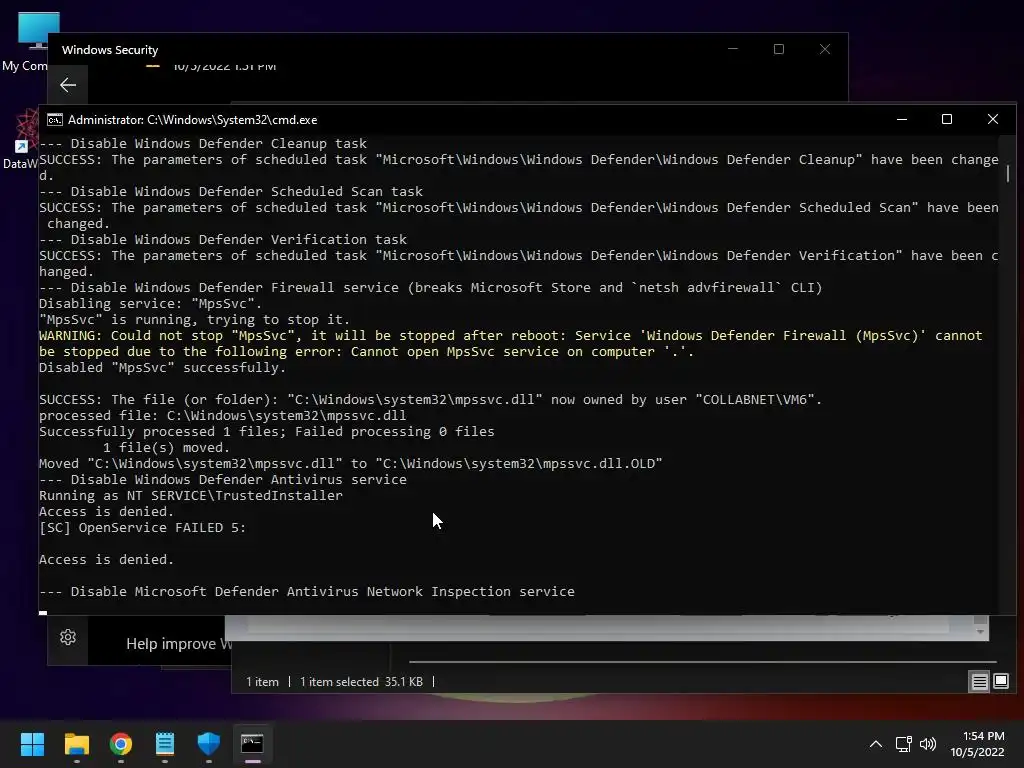The height and width of the screenshot is (768, 1024).
Task: Switch to cmd.exe taskbar icon
Action: point(252,744)
